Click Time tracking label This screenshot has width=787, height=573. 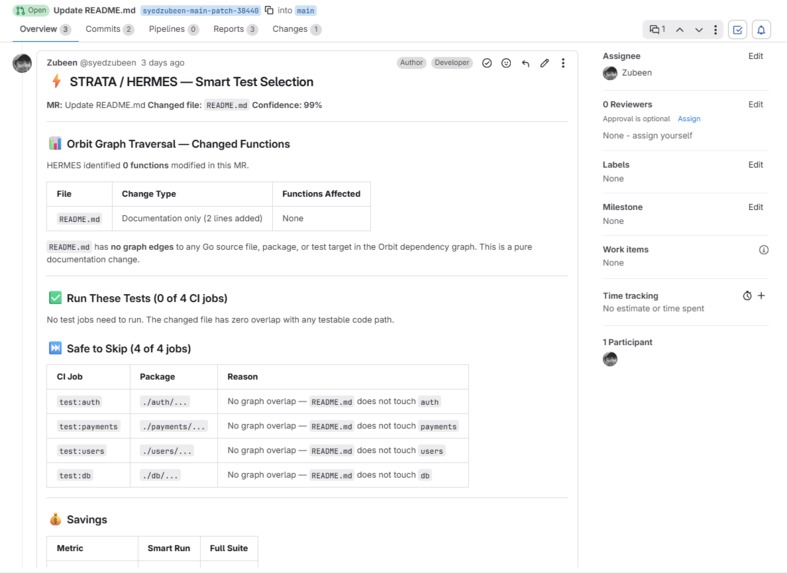pos(630,296)
